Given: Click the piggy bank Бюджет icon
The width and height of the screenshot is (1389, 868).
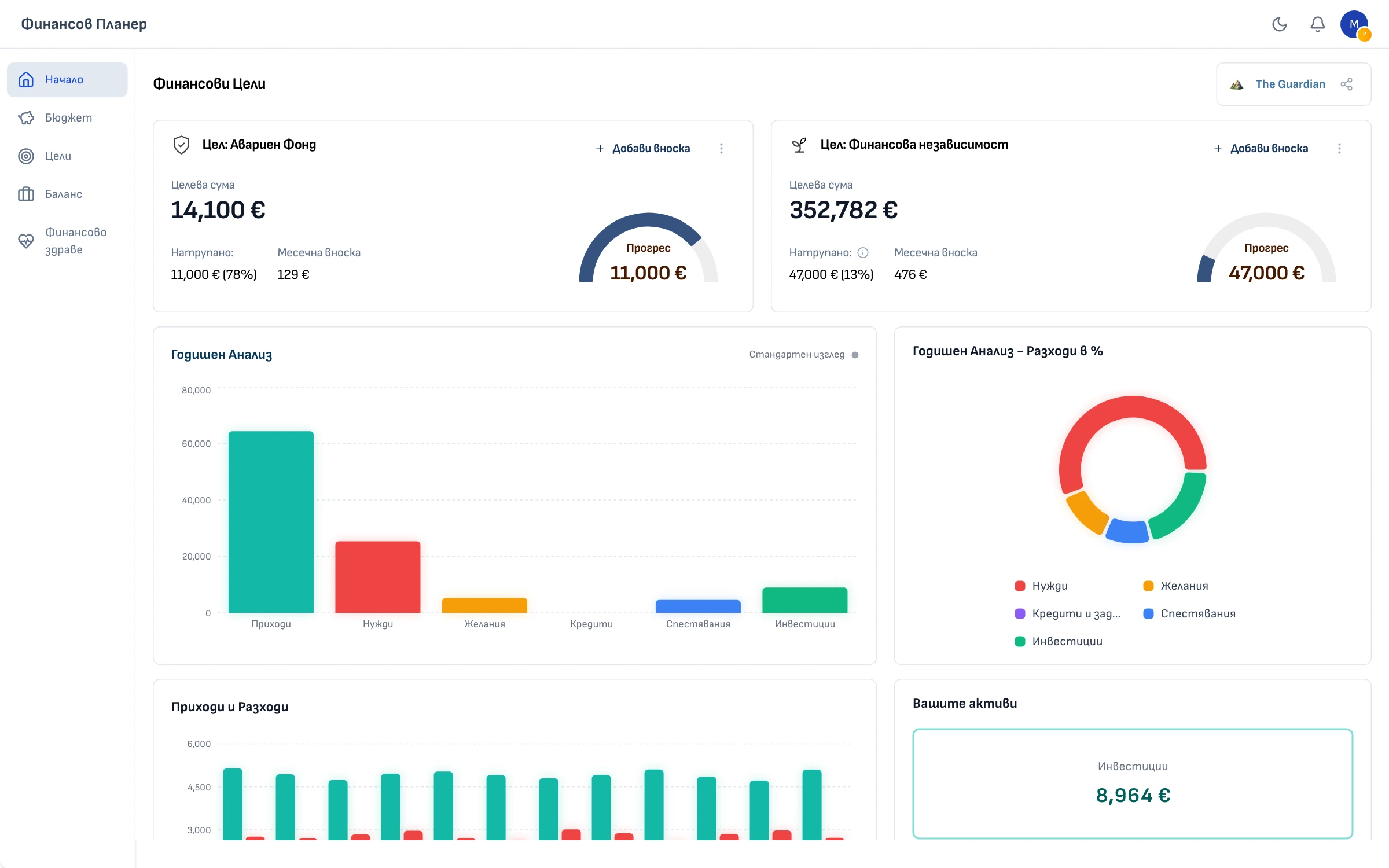Looking at the screenshot, I should [26, 117].
